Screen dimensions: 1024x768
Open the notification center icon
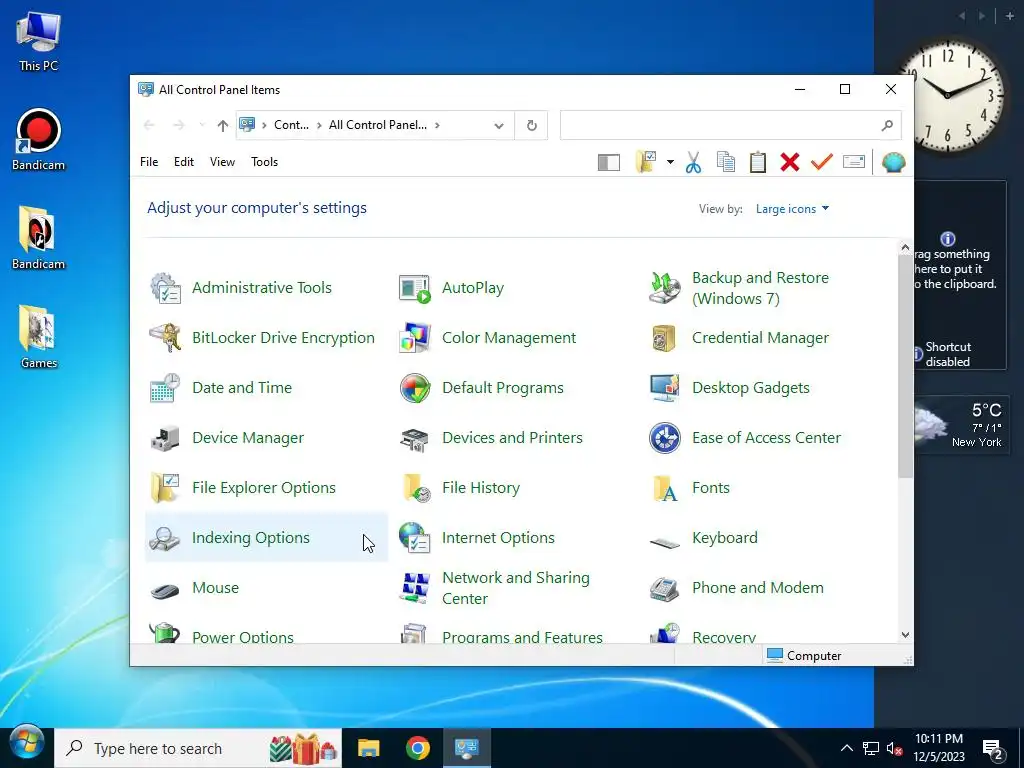(993, 749)
